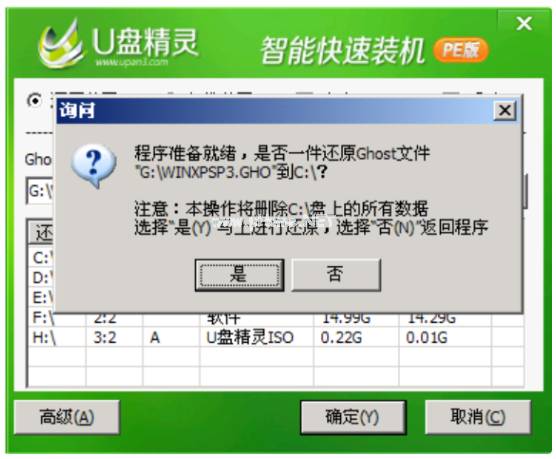Click the Ghost file path field
The width and height of the screenshot is (556, 459).
[40, 191]
